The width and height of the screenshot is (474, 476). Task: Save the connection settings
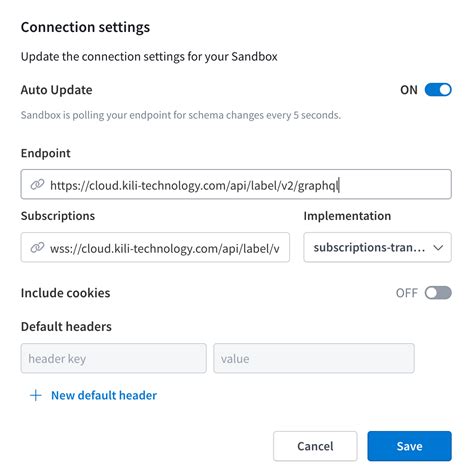tap(409, 446)
